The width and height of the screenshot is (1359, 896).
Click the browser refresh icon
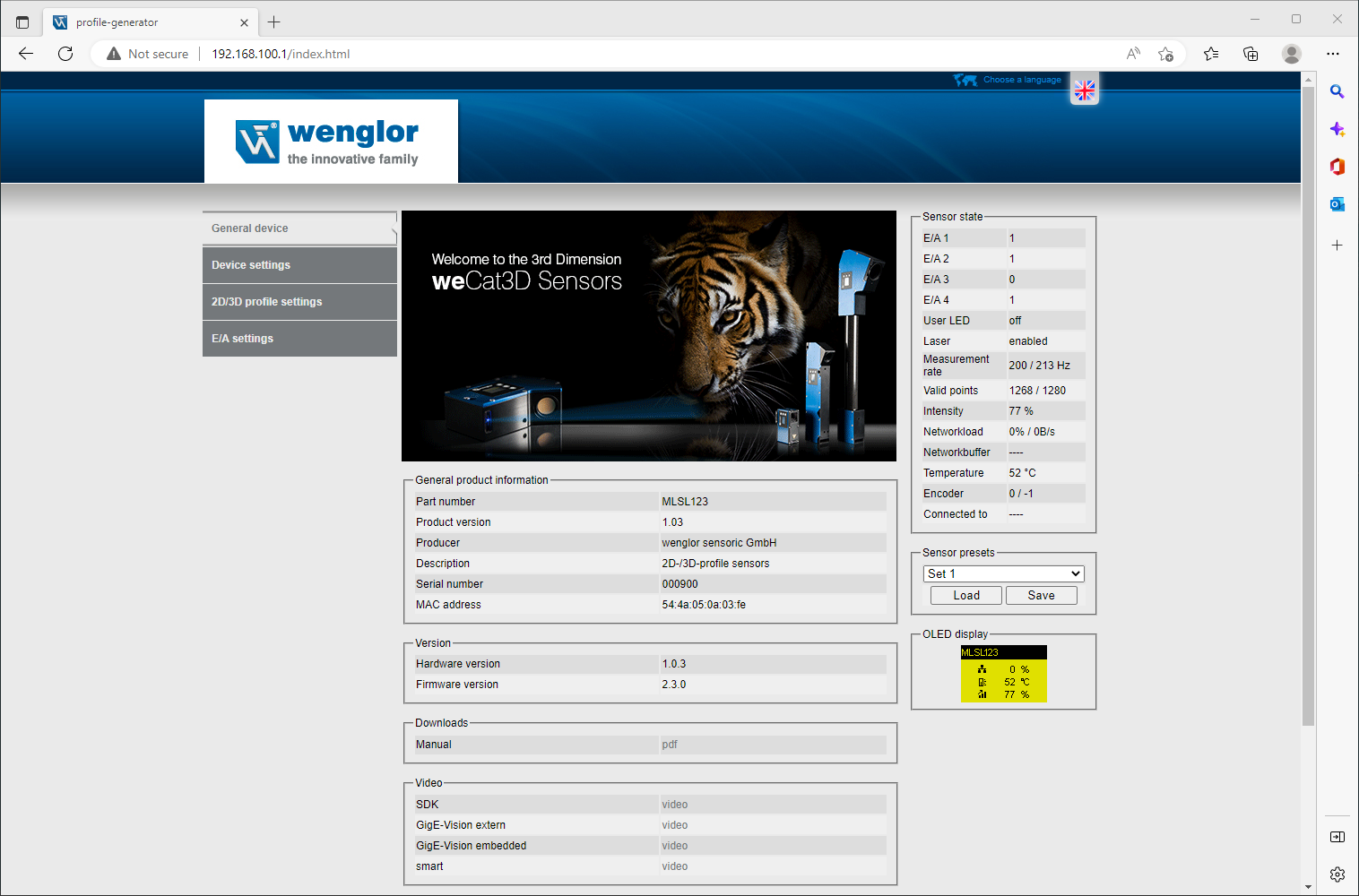point(65,54)
